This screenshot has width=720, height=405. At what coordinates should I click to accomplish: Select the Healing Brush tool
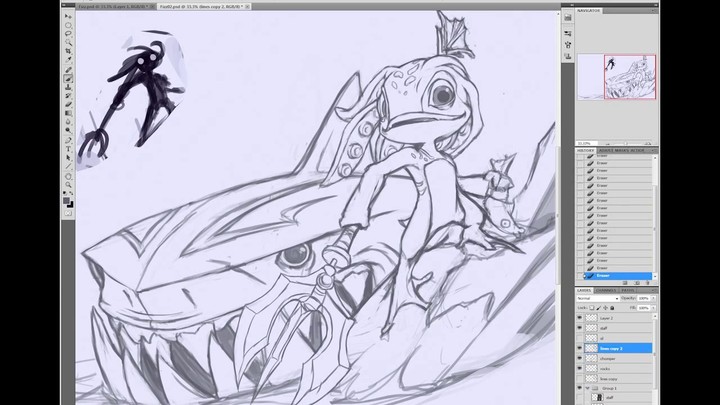68,70
